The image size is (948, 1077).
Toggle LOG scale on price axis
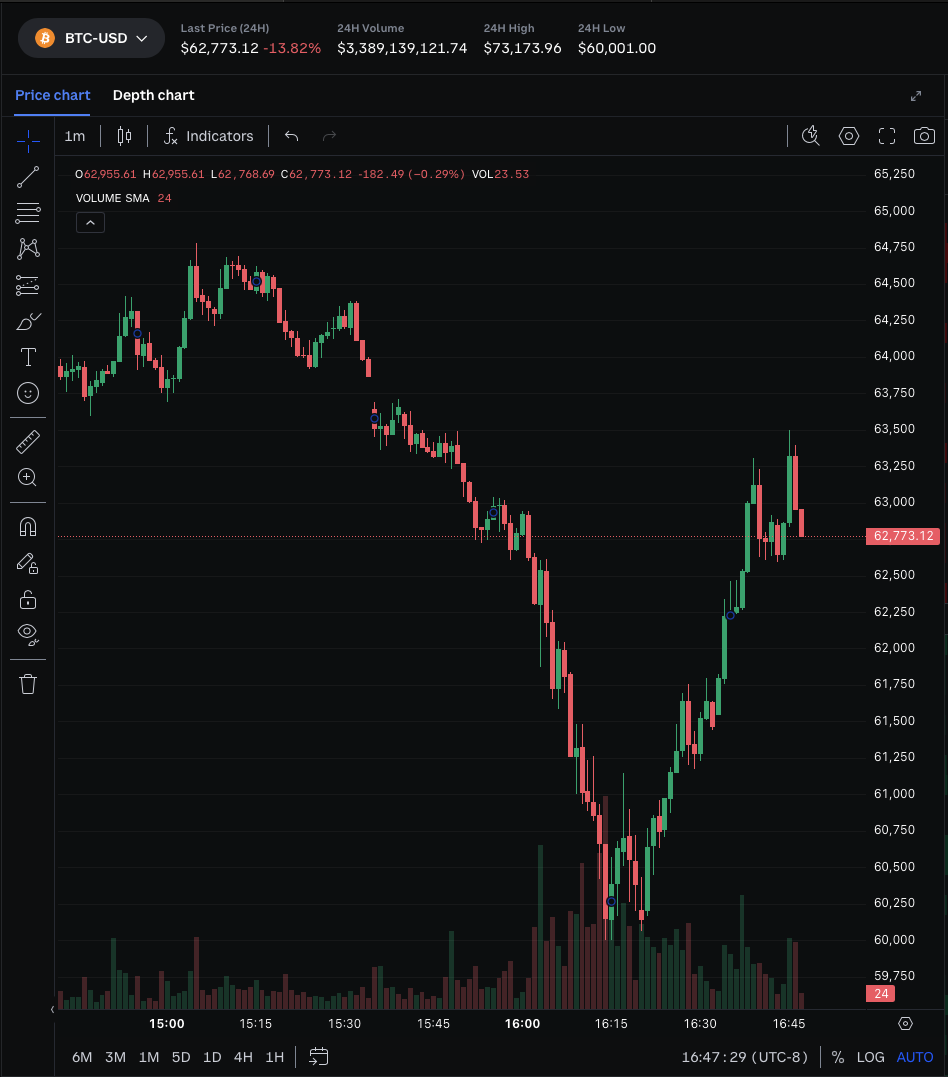click(x=871, y=1057)
